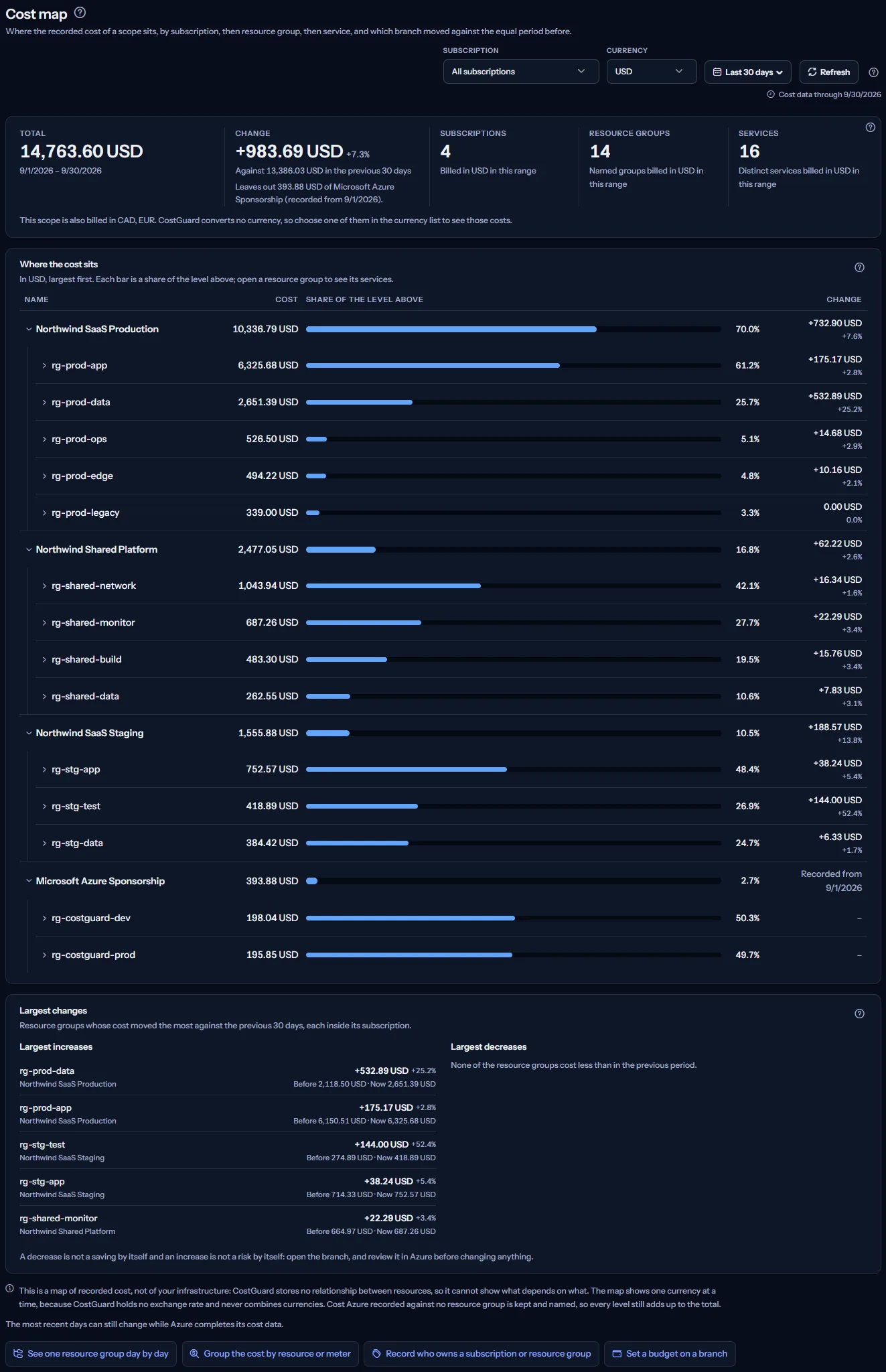
Task: Click the 70.0% share bar for Northwind SaaS Production
Action: 514,329
